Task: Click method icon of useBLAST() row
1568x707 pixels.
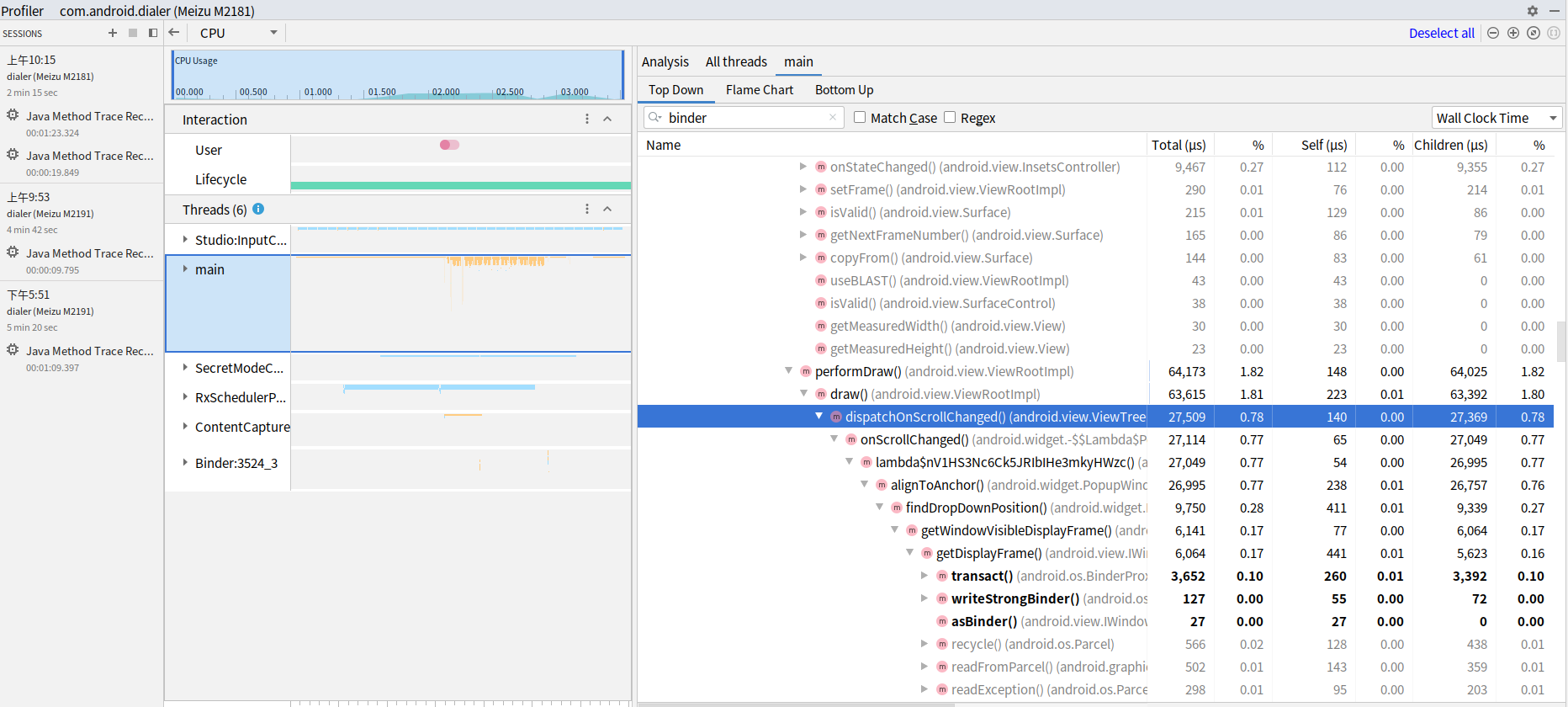Action: 821,280
